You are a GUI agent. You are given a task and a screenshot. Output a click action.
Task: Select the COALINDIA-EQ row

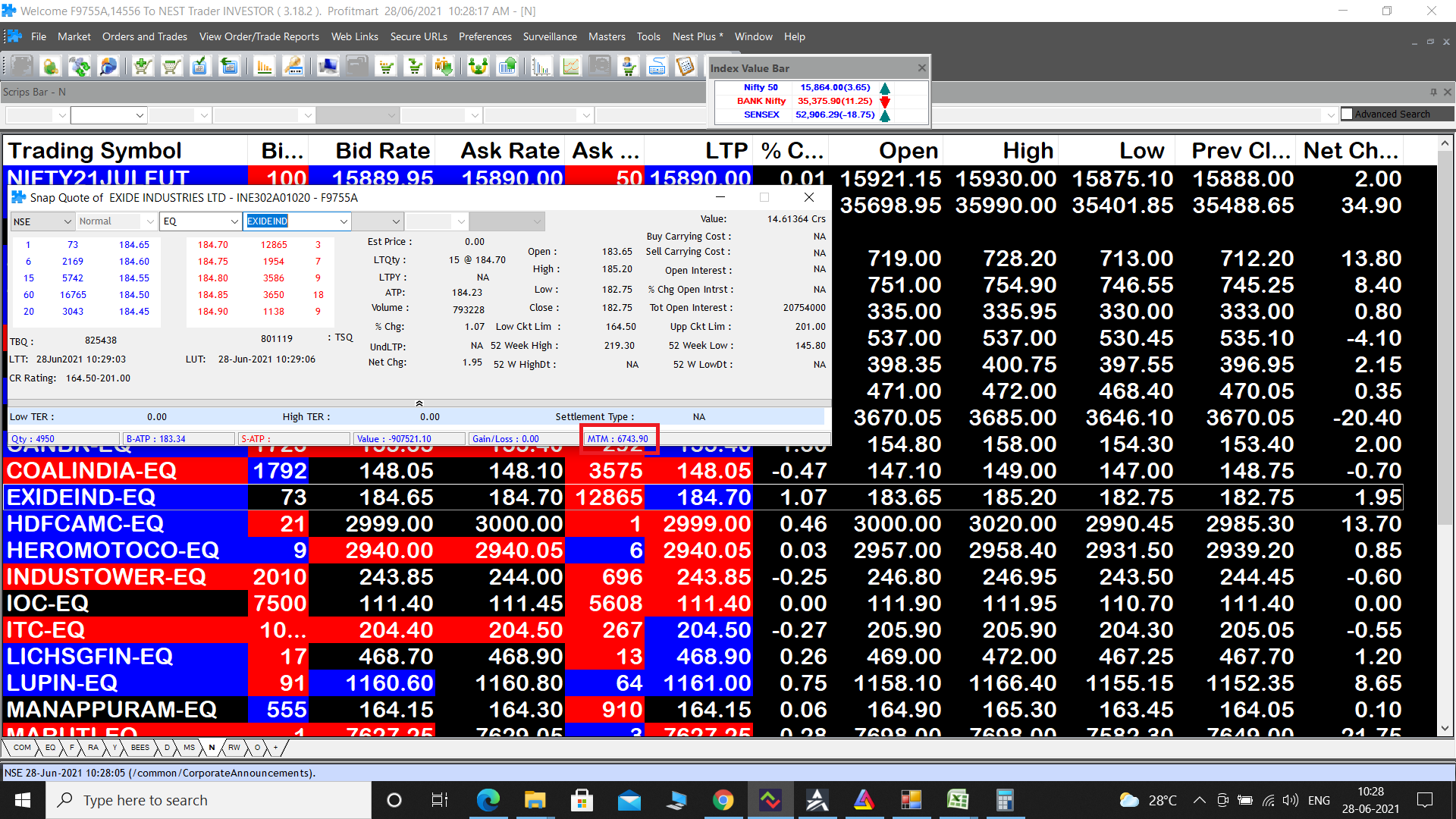[703, 471]
